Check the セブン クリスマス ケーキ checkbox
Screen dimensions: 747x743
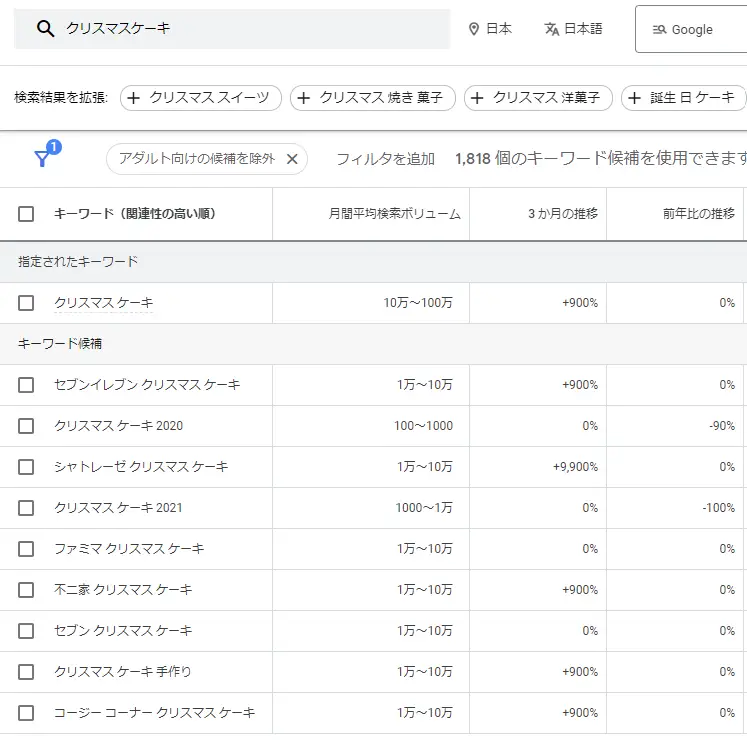coord(26,631)
